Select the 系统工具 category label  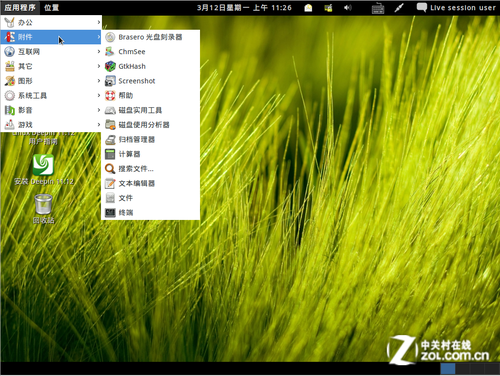point(32,96)
